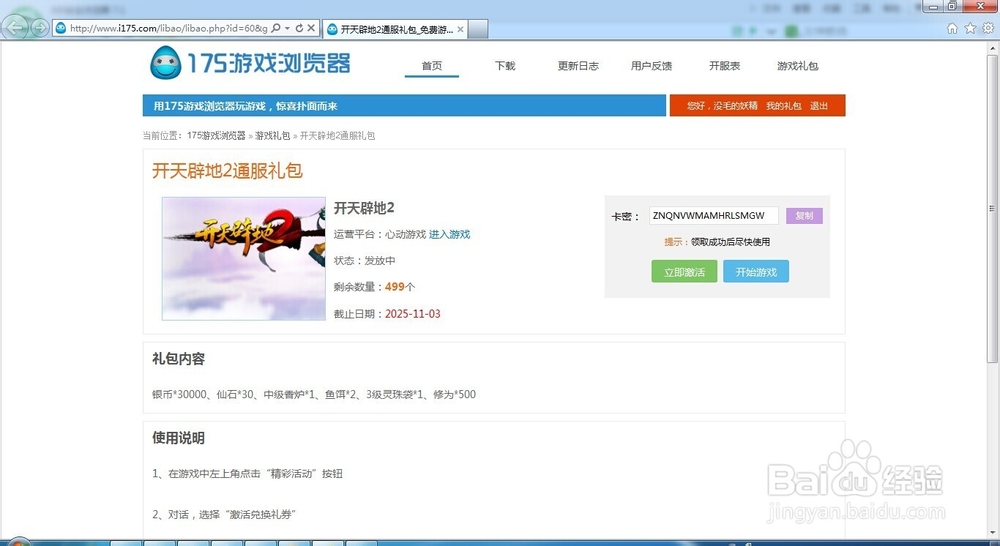Click 退出 to log out
The image size is (1000, 546).
click(x=819, y=106)
